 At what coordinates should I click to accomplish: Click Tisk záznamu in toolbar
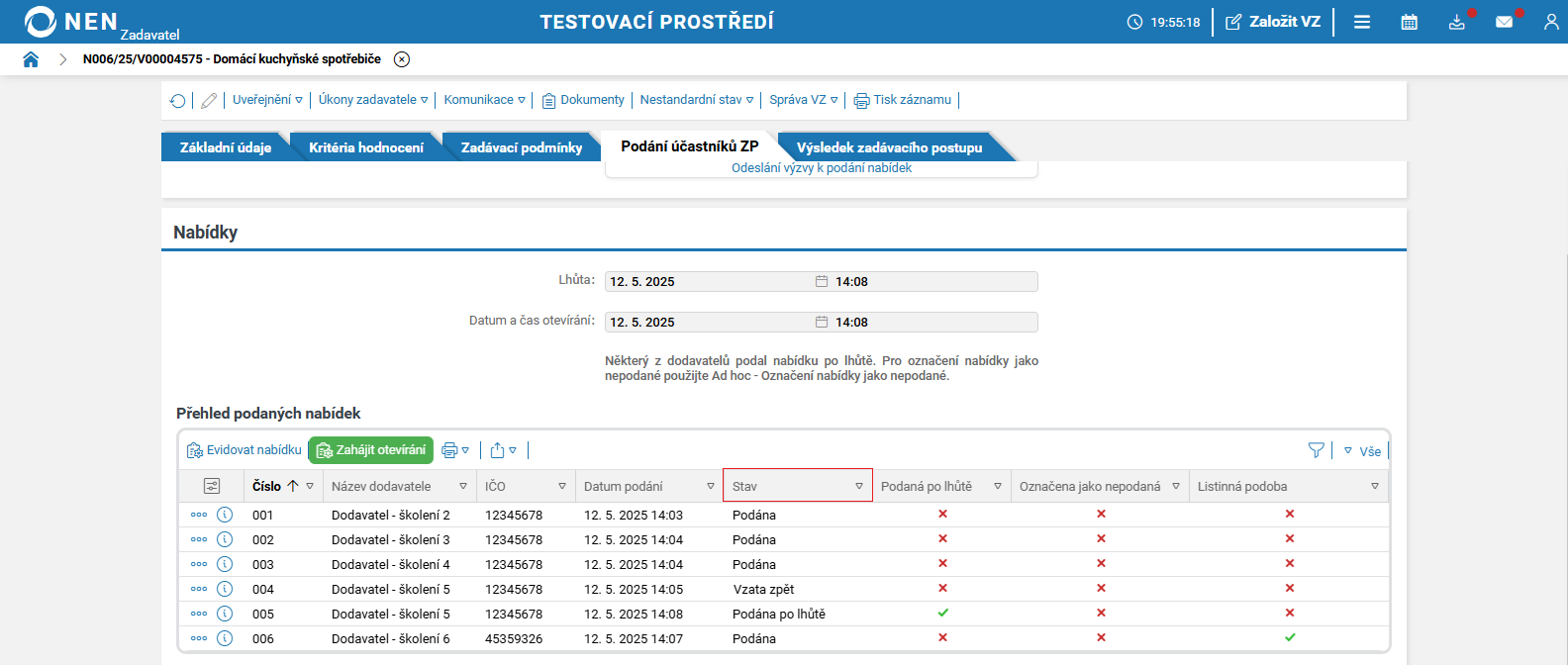(x=903, y=100)
